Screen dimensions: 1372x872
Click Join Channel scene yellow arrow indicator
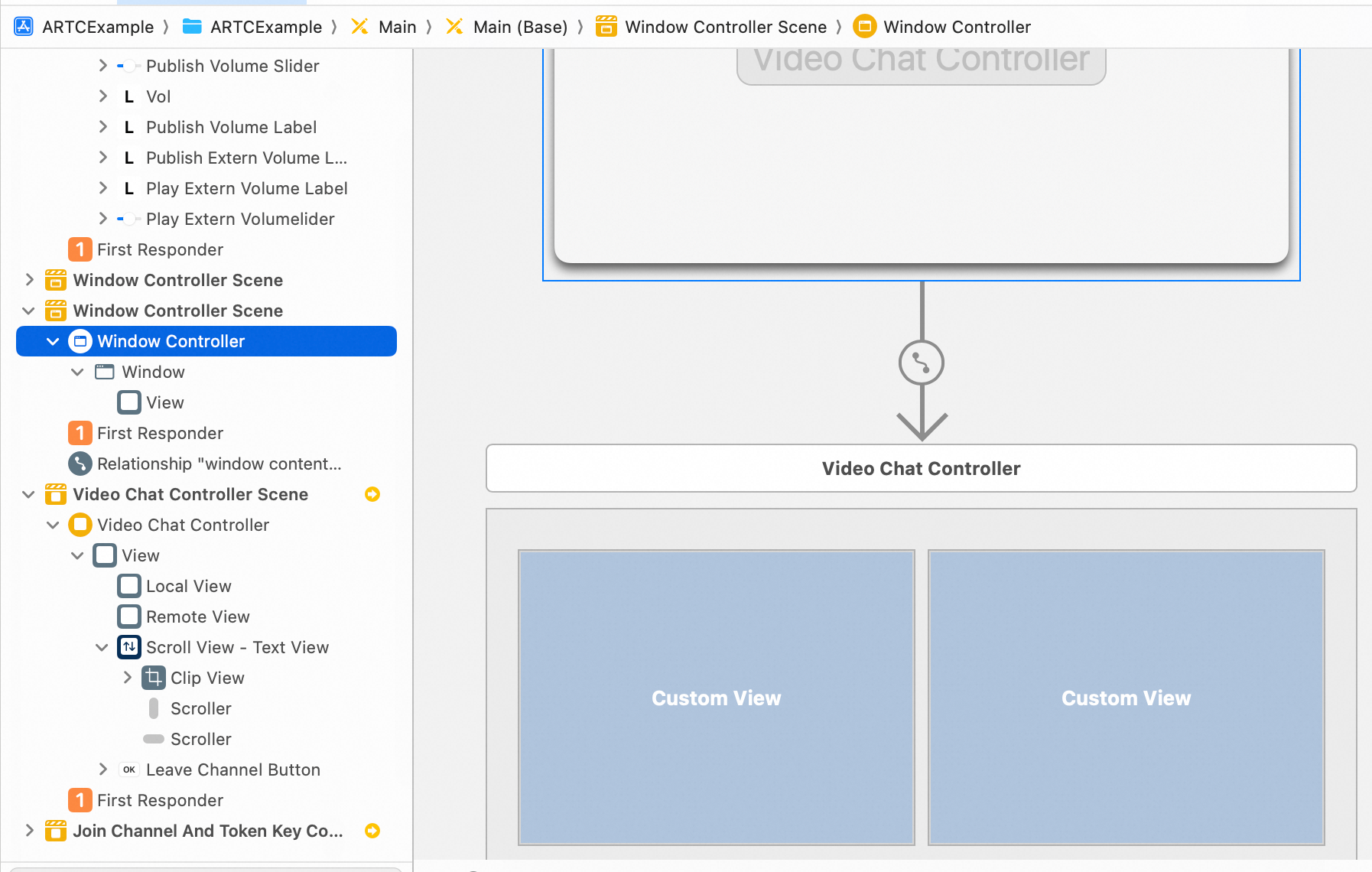tap(372, 831)
